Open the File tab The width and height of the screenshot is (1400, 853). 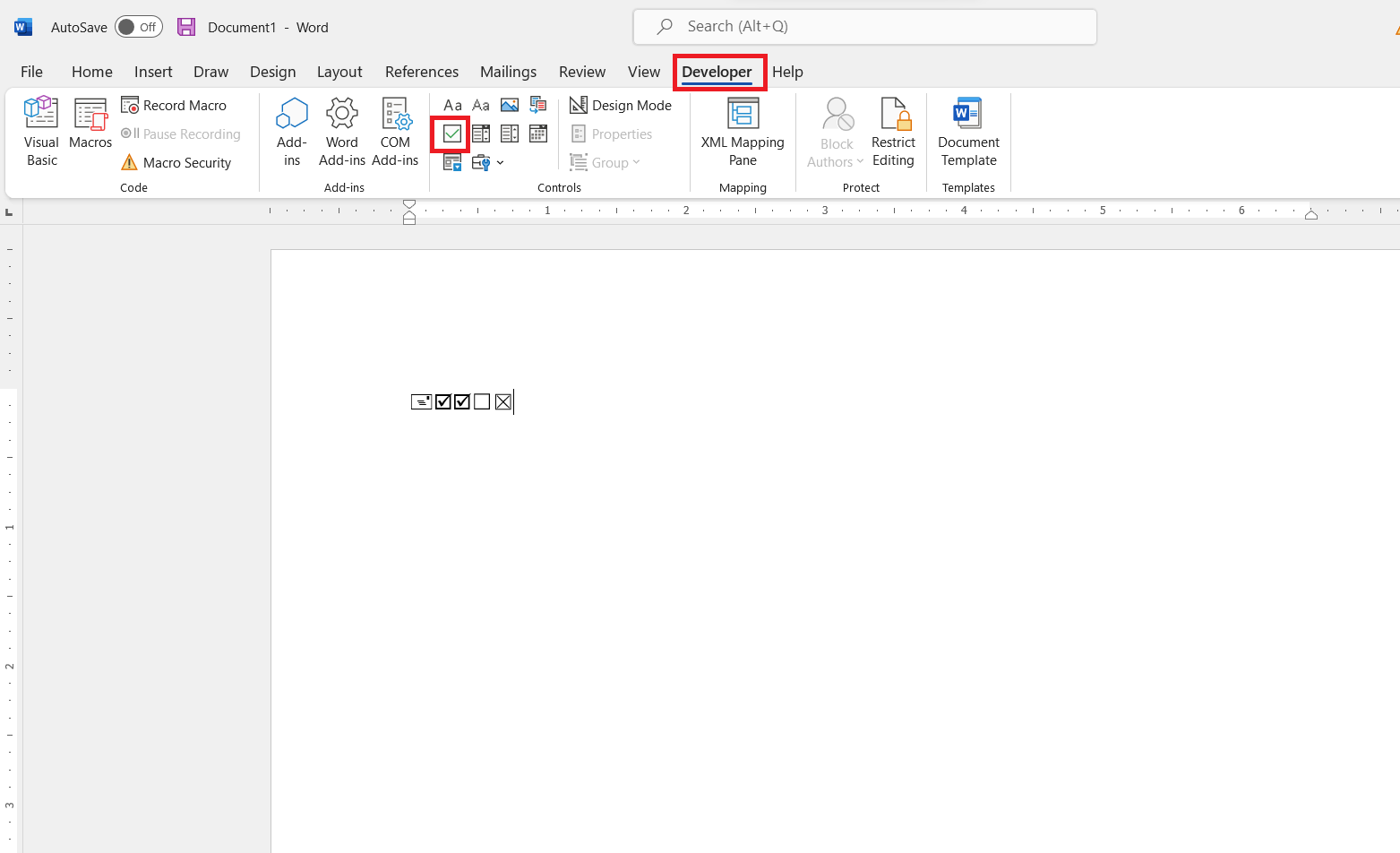[31, 72]
